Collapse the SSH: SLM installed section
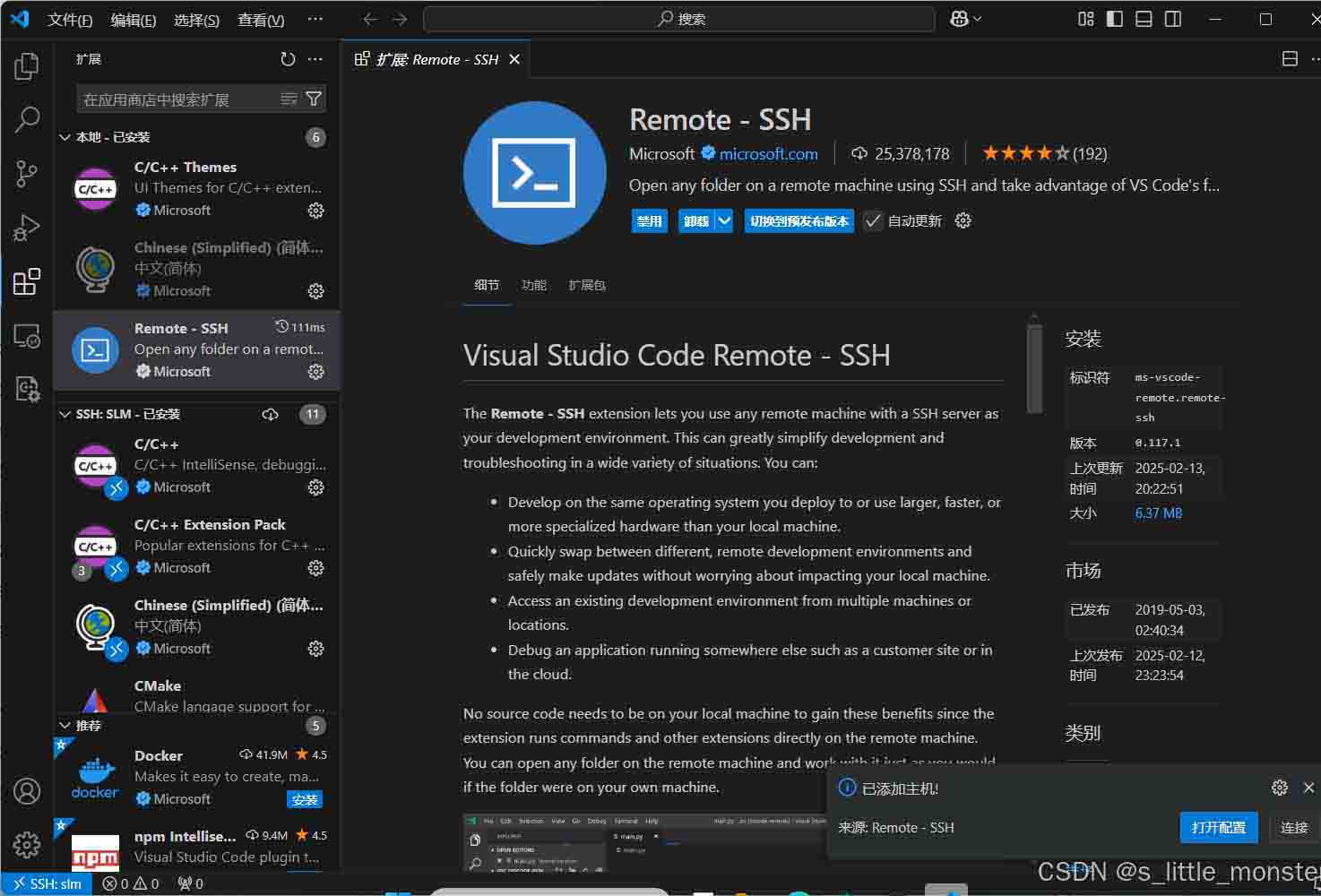This screenshot has width=1321, height=896. [65, 414]
